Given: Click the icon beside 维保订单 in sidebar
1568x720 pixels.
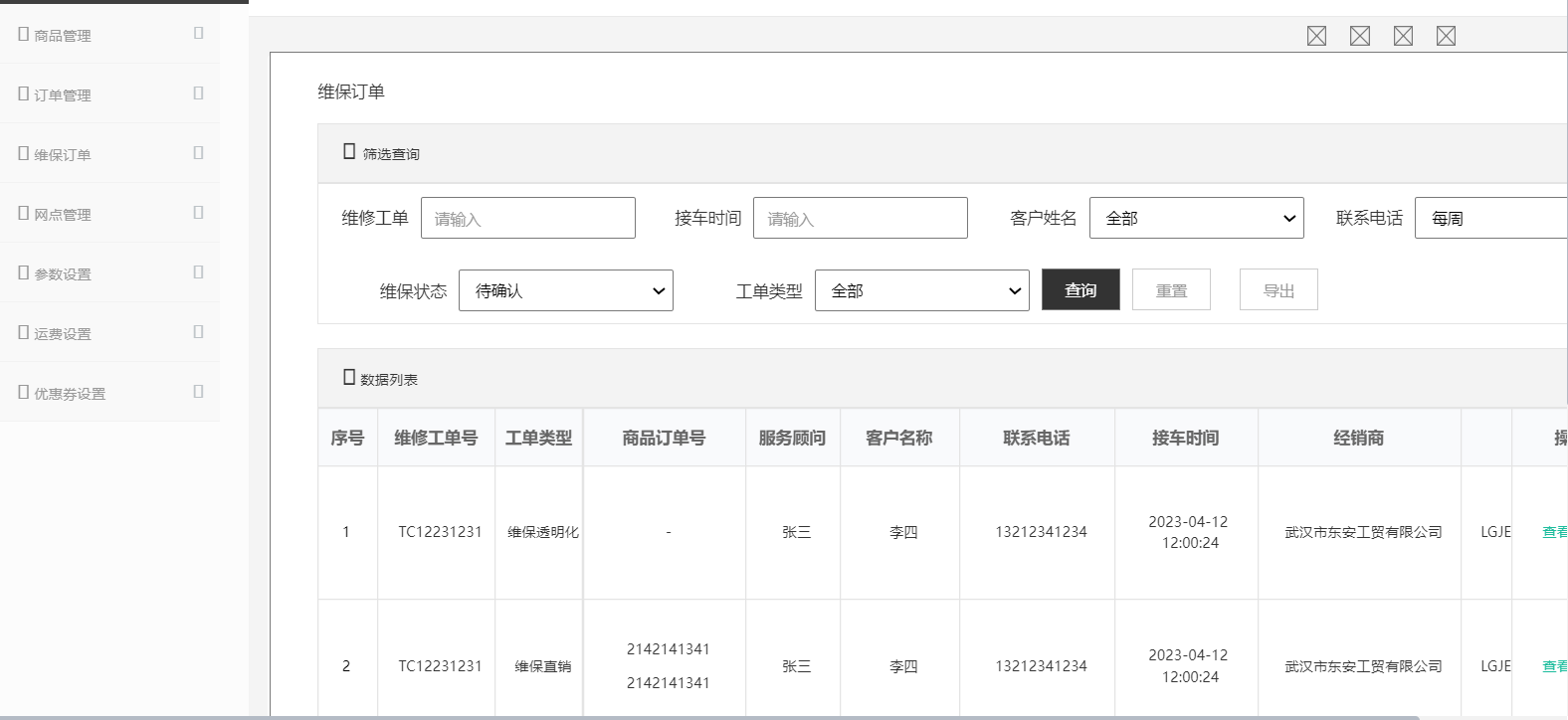Looking at the screenshot, I should 23,153.
